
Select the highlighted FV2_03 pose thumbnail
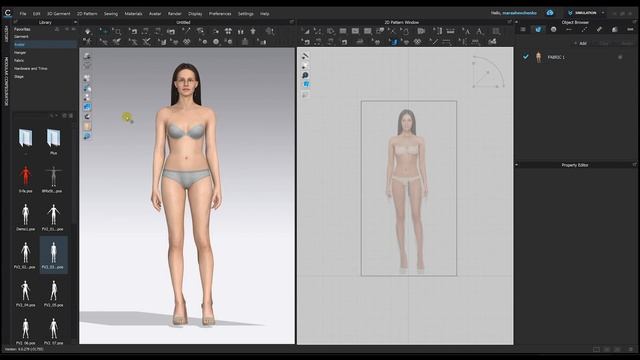53,255
